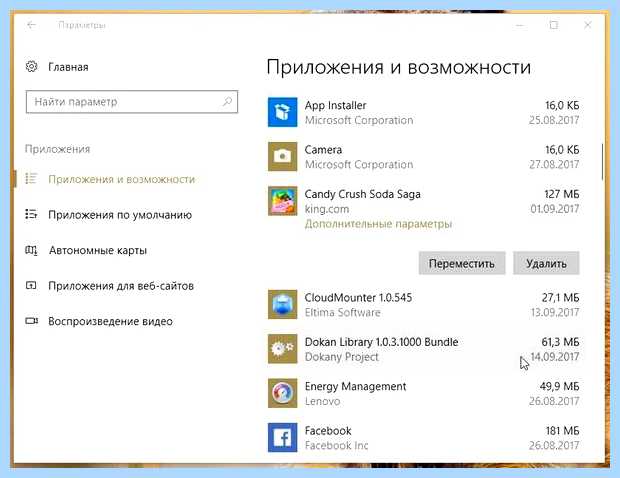Maximize the Параметры window
620x478 pixels.
click(554, 25)
